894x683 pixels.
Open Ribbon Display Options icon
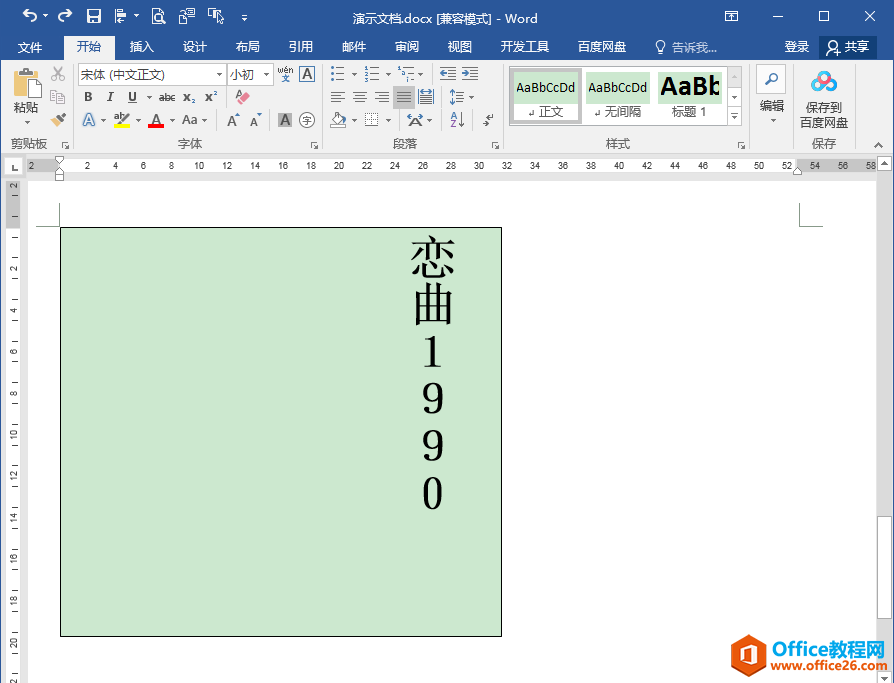tap(732, 17)
